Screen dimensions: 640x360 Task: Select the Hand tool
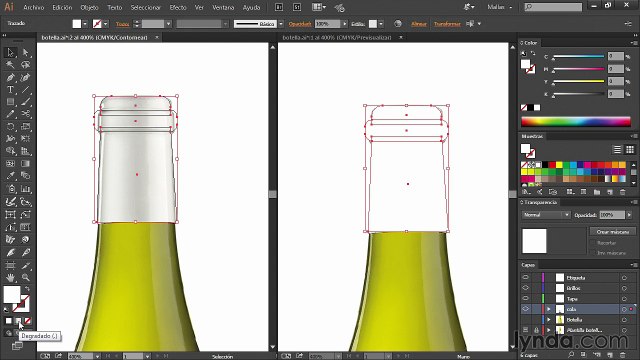pos(10,278)
